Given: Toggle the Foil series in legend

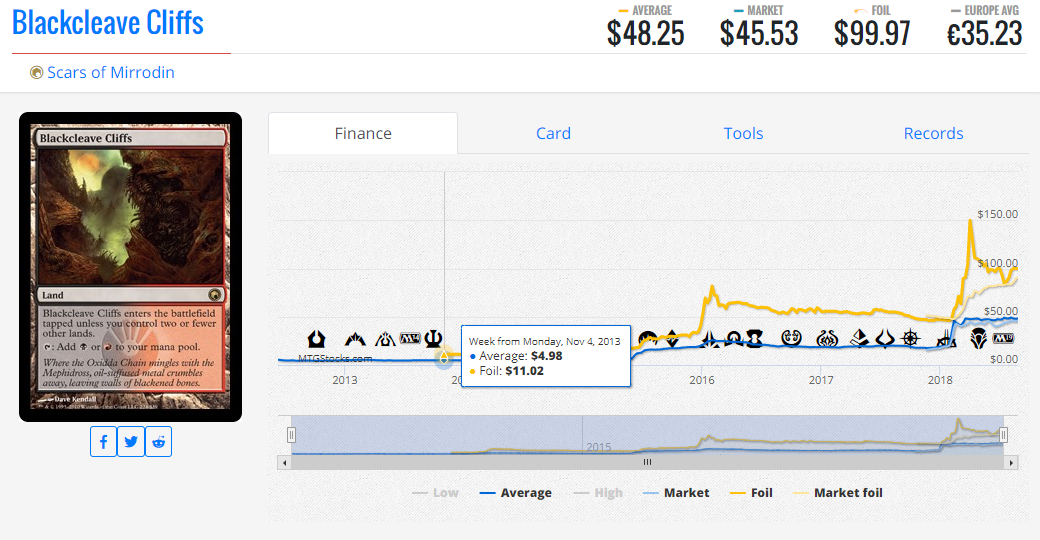Looking at the screenshot, I should [750, 492].
